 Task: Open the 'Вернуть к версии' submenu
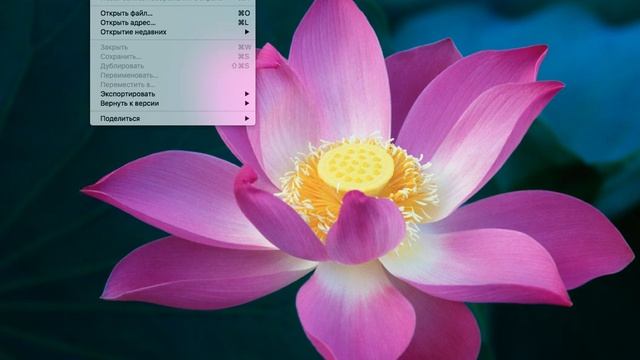click(x=173, y=103)
